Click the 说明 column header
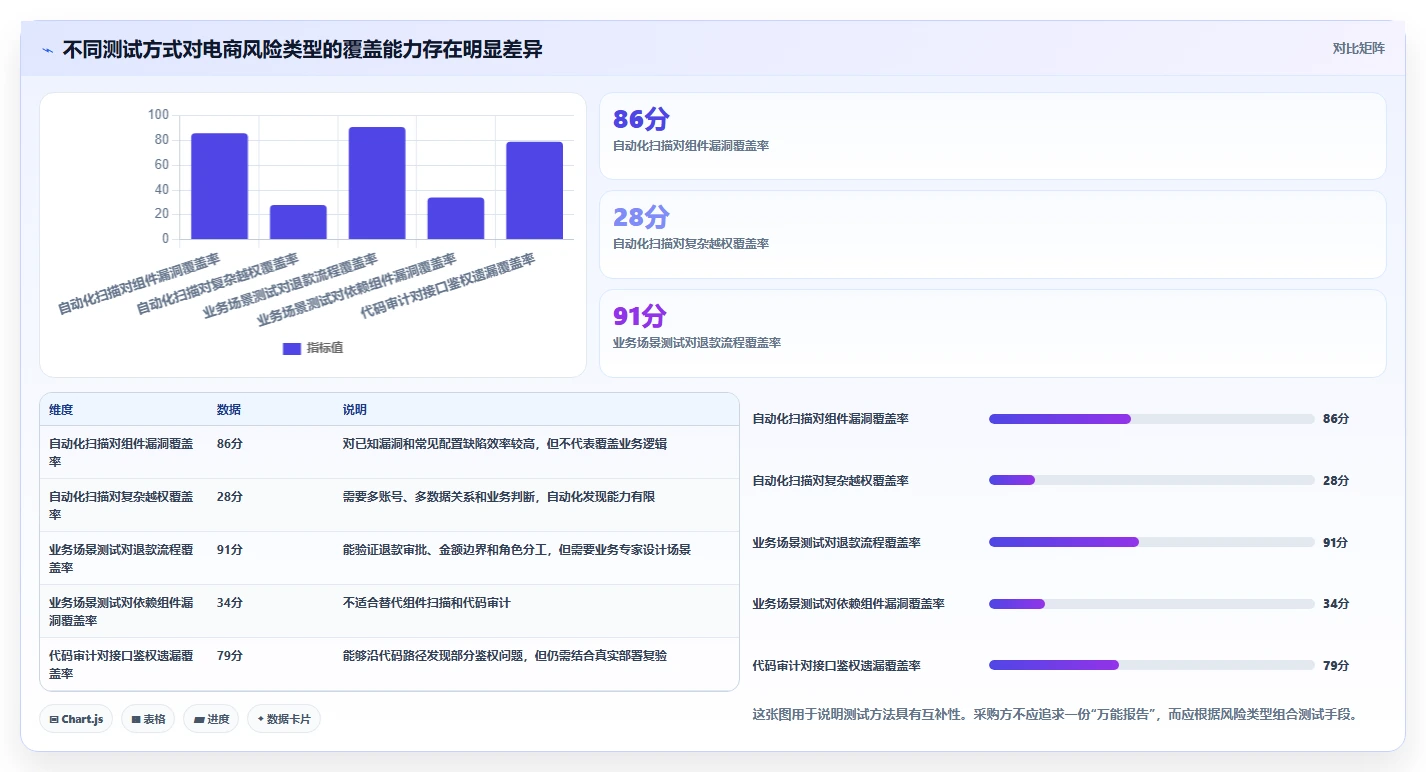Image resolution: width=1426 pixels, height=772 pixels. (x=355, y=410)
